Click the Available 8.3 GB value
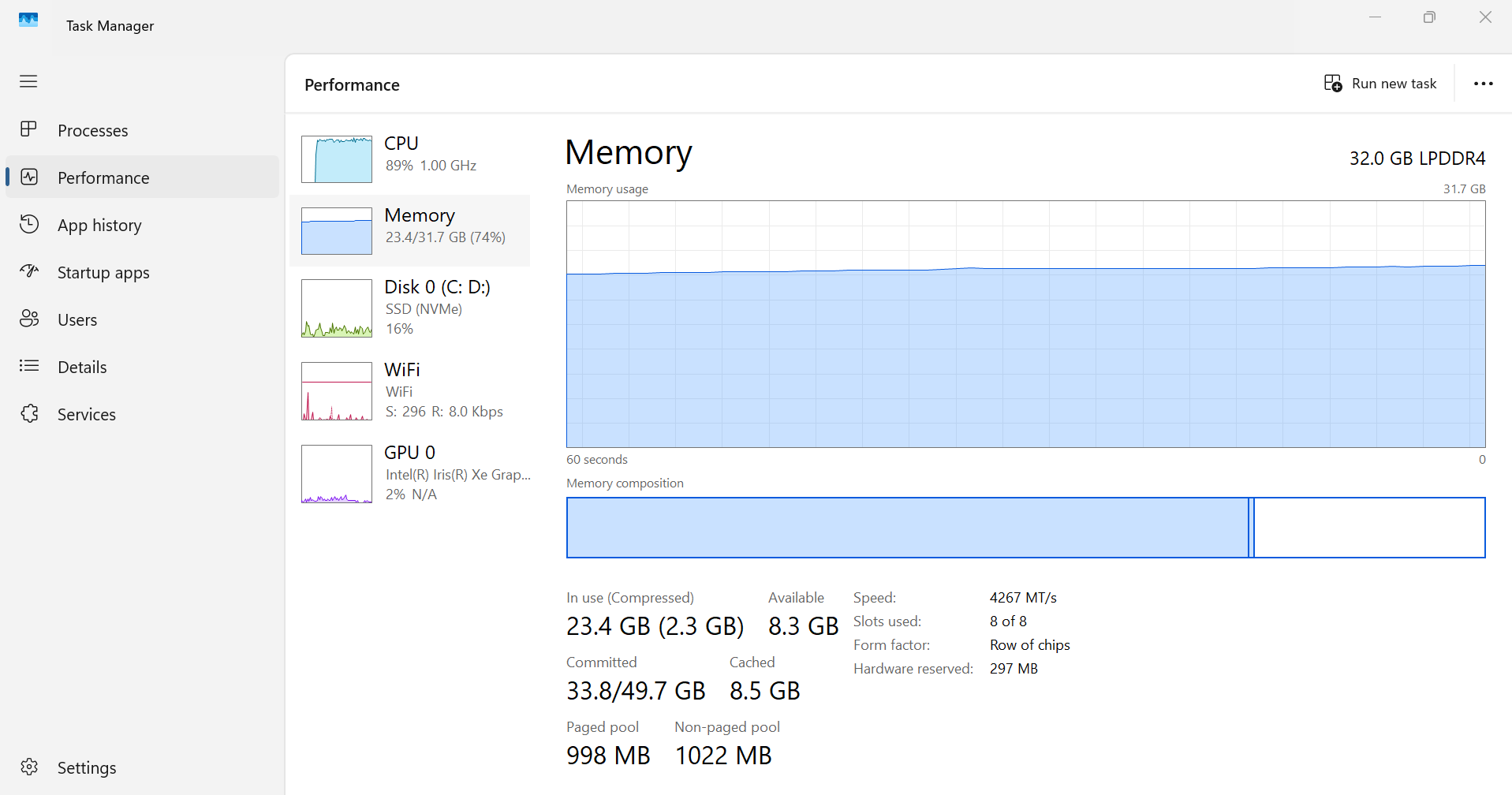 [803, 626]
